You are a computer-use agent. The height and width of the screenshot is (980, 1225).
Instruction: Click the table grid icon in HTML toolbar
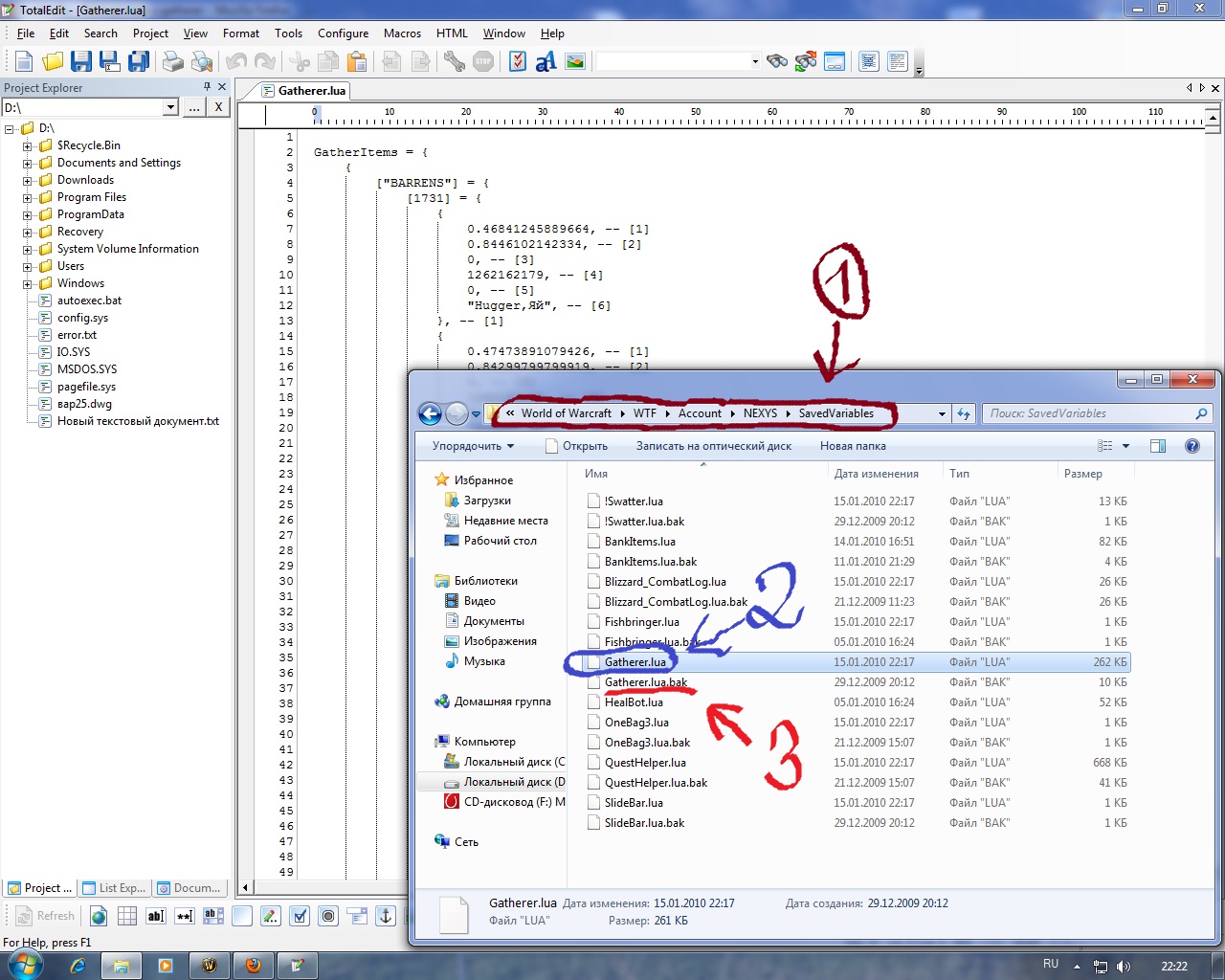coord(127,916)
